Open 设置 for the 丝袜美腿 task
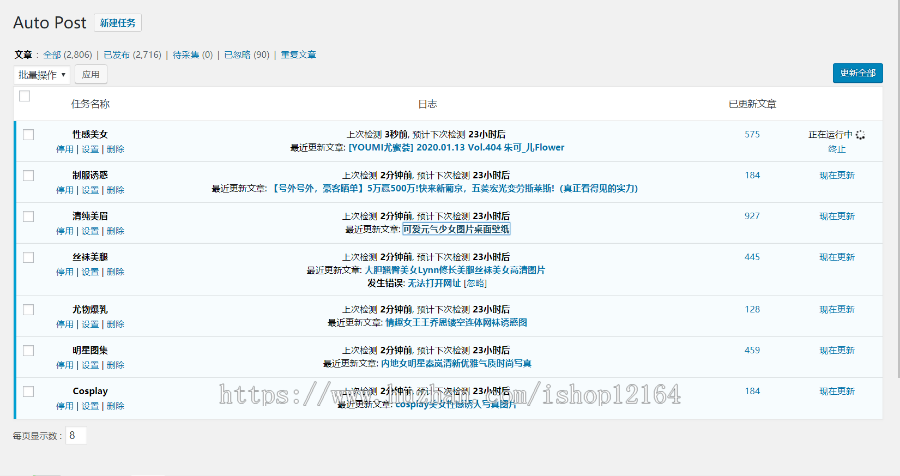The image size is (900, 476). pos(90,272)
